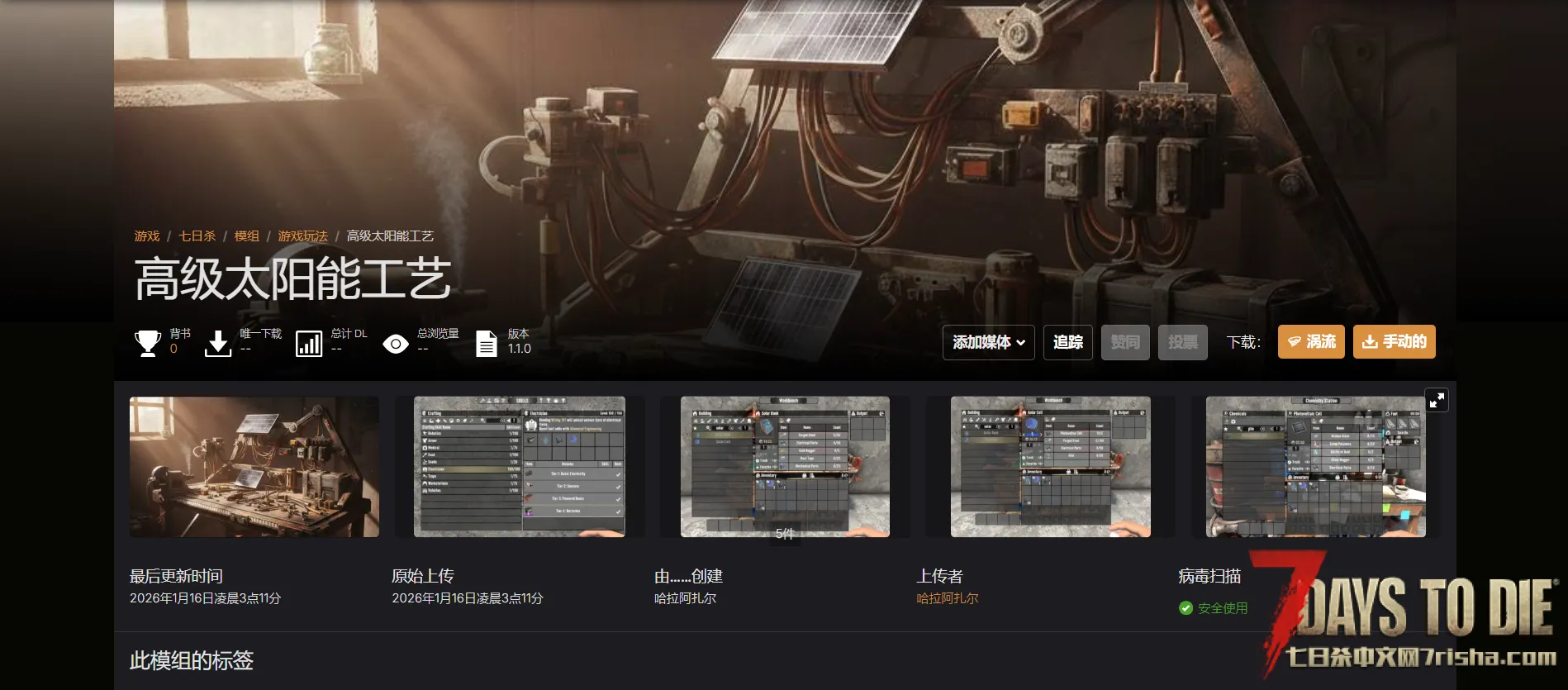1568x690 pixels.
Task: Expand gallery with fullscreen arrows icon
Action: [x=1437, y=400]
